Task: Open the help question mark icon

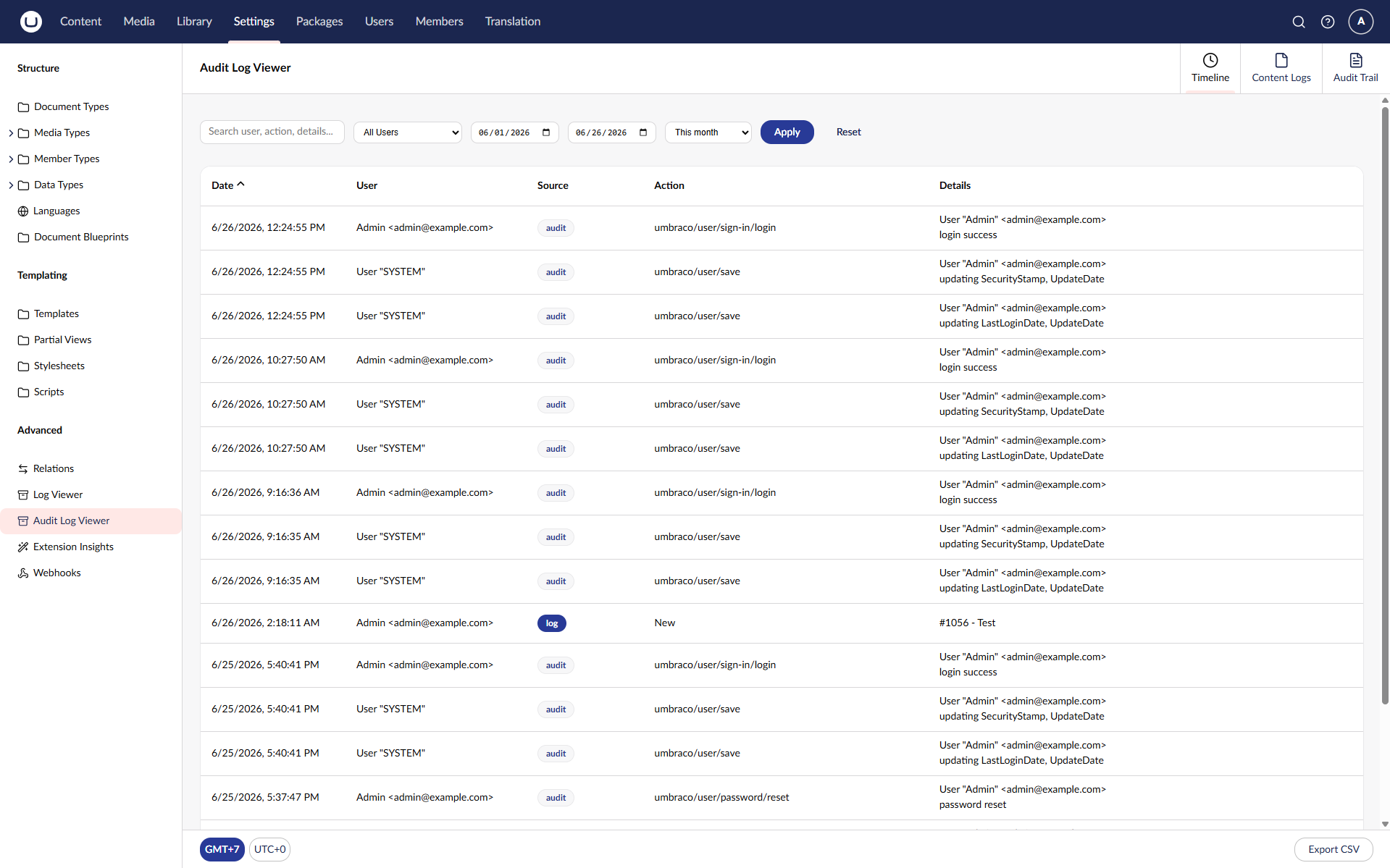Action: pyautogui.click(x=1328, y=22)
